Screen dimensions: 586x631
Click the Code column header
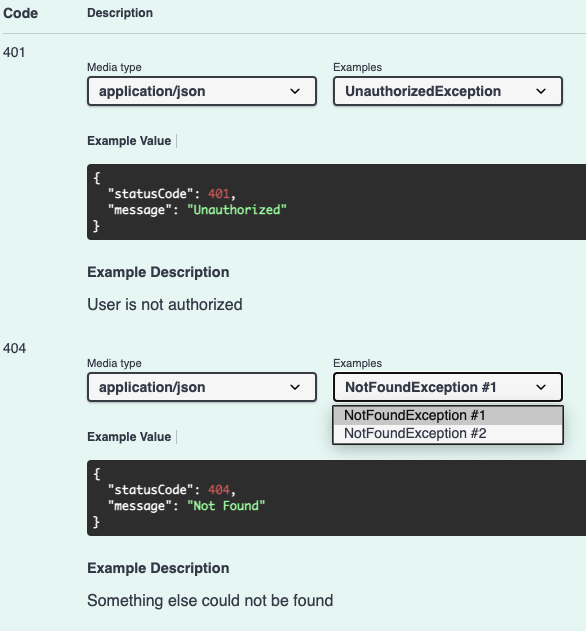pyautogui.click(x=21, y=13)
